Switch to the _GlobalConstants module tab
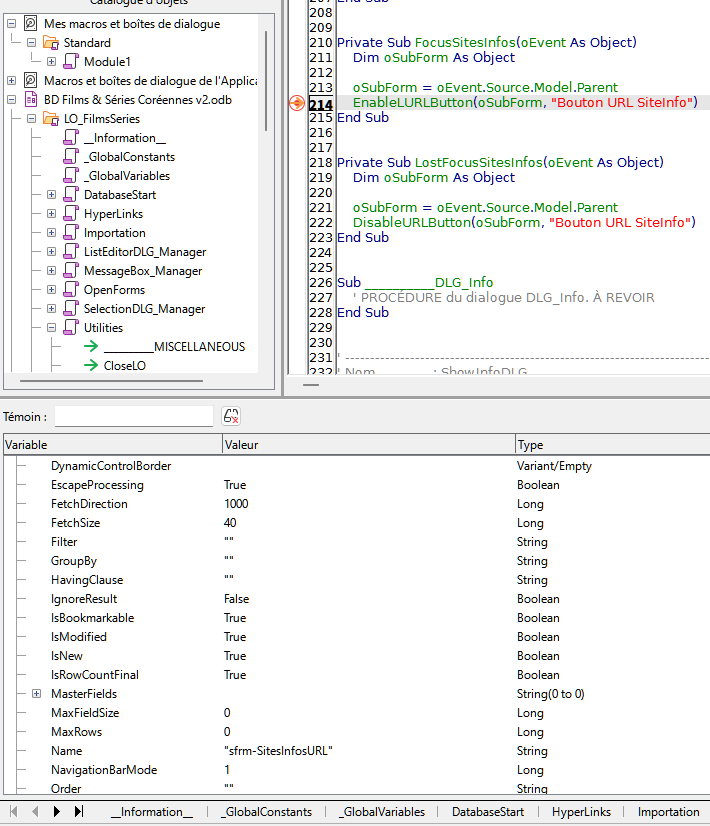Screen dimensions: 710x826 pyautogui.click(x=267, y=812)
